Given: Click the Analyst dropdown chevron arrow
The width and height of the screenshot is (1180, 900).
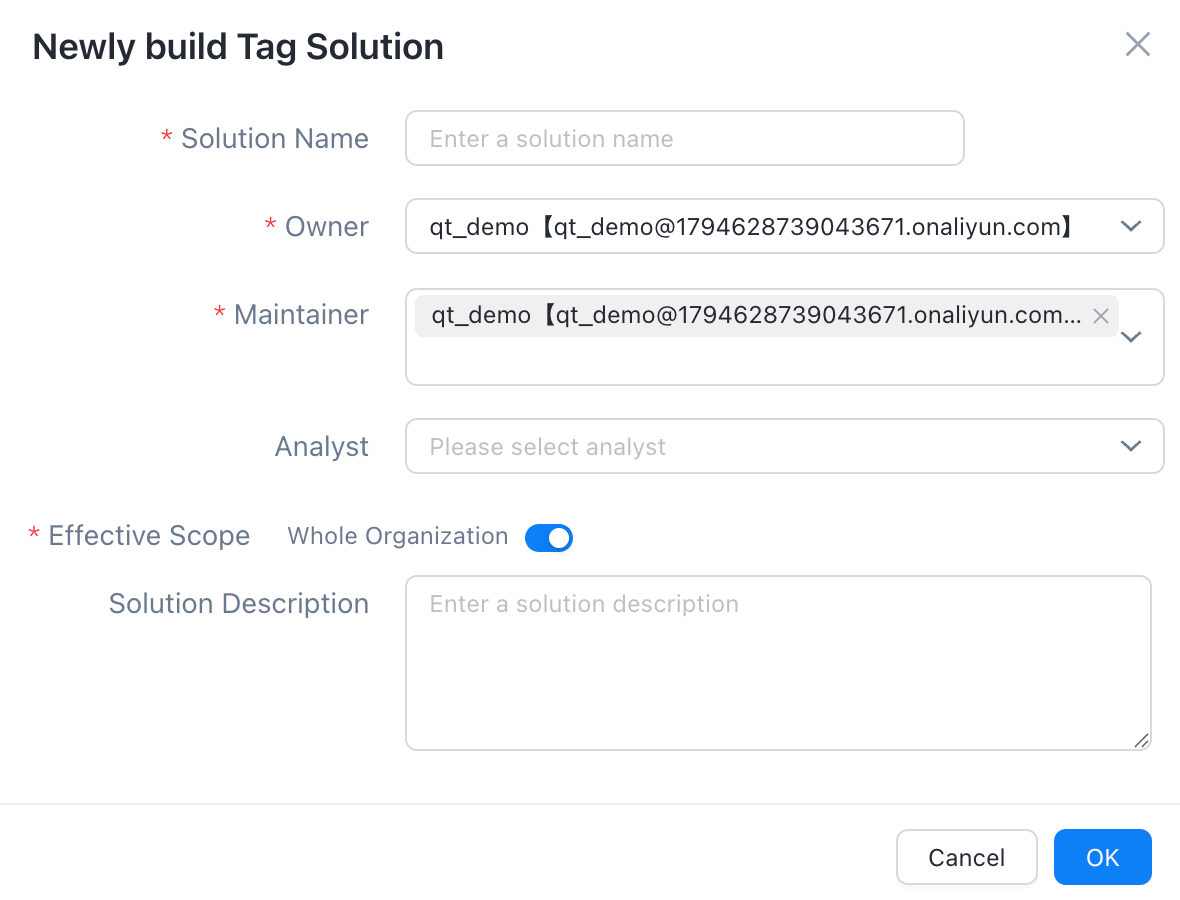Looking at the screenshot, I should tap(1130, 446).
